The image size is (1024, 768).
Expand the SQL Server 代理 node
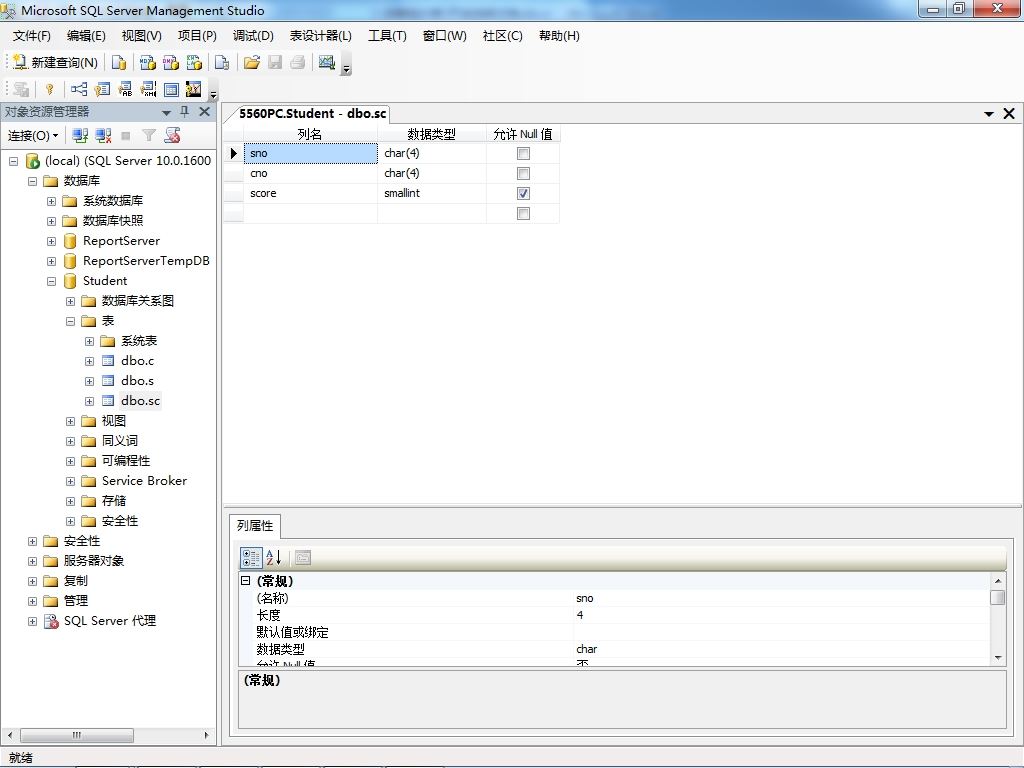pos(32,621)
